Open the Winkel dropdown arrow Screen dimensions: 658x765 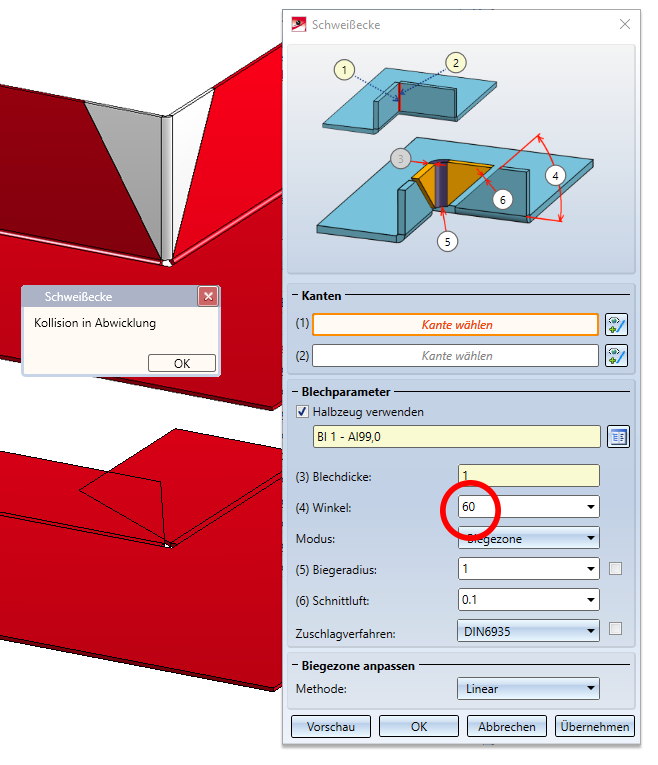pos(591,507)
